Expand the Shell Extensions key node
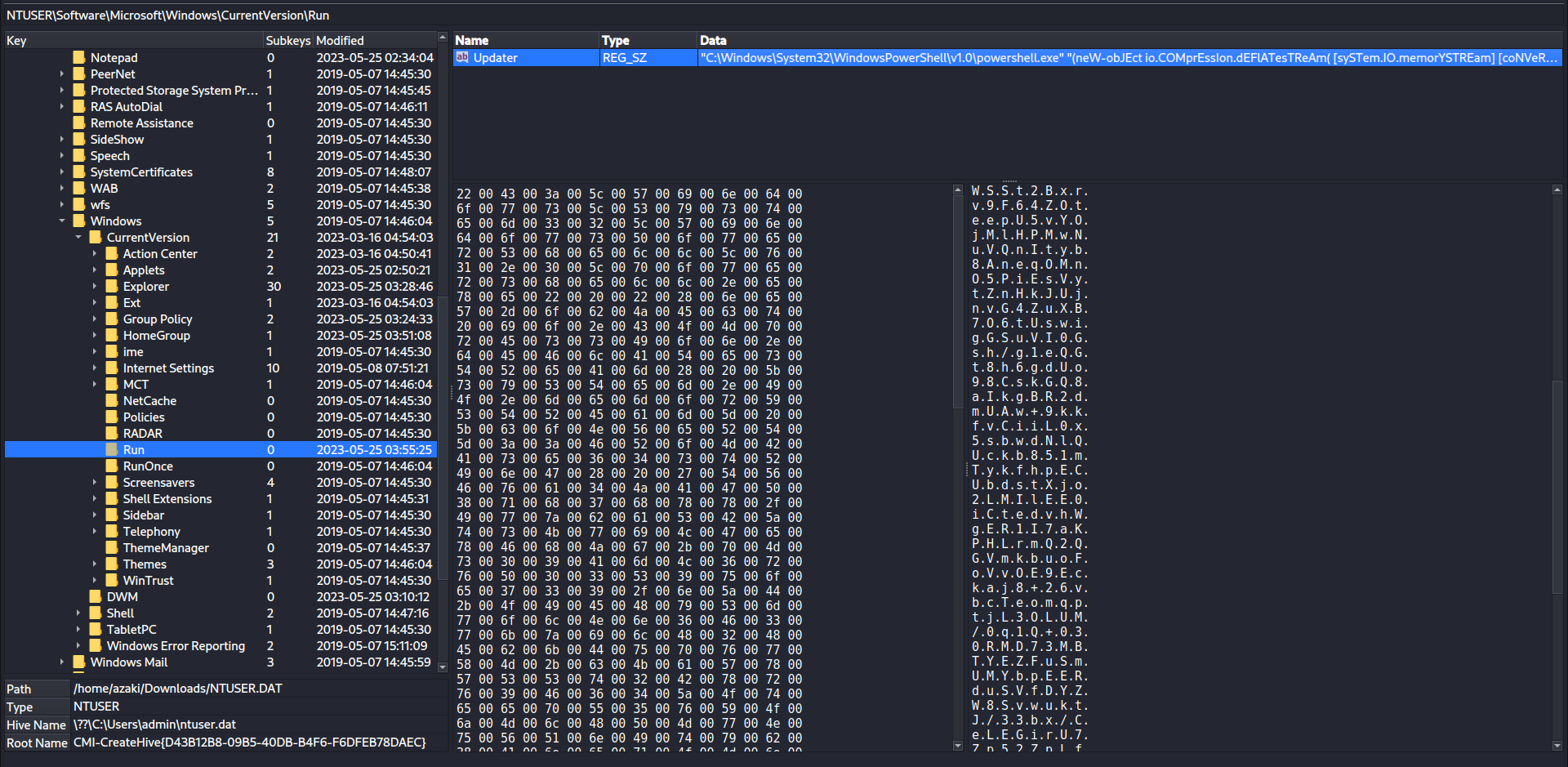This screenshot has height=767, width=1568. 95,498
